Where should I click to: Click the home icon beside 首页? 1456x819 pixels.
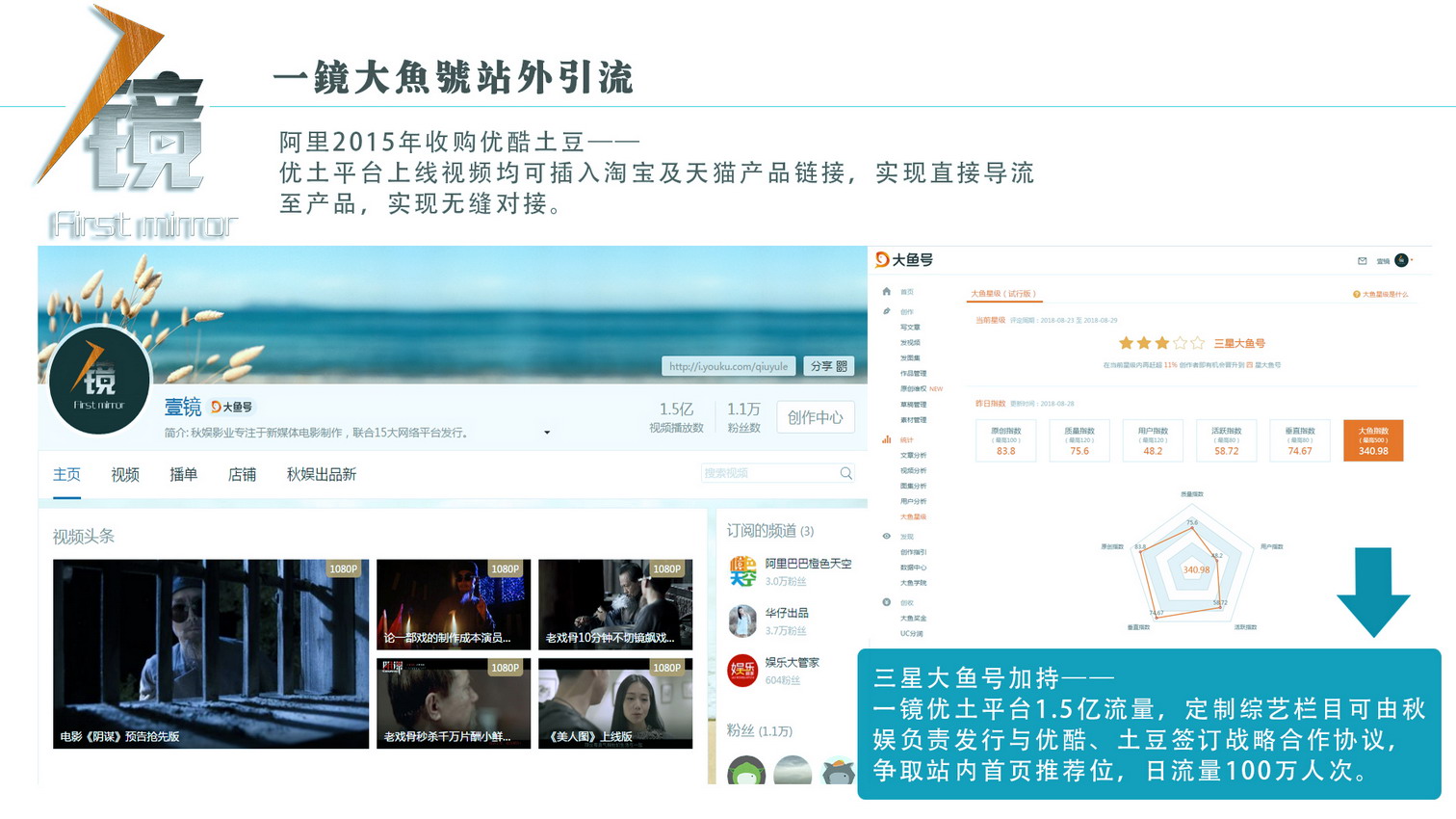click(886, 291)
